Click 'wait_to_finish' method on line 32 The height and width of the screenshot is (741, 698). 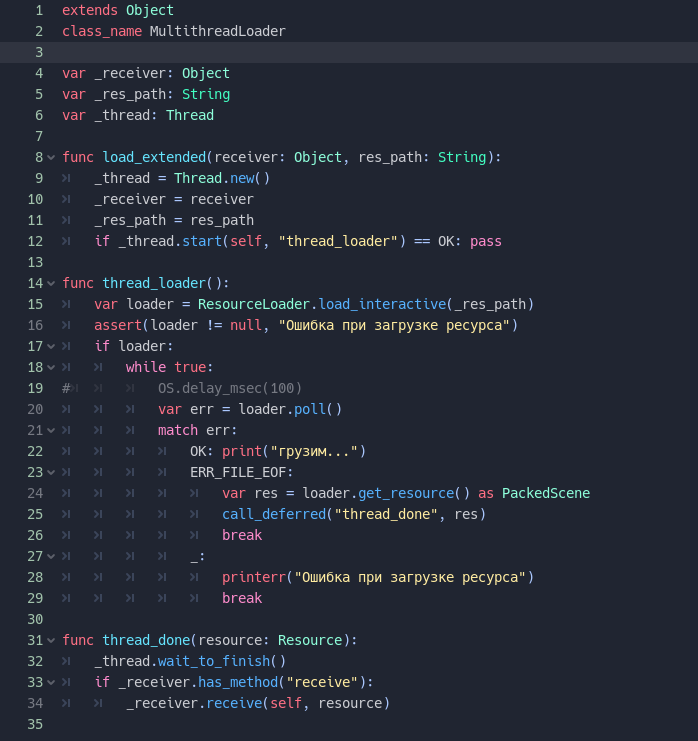(x=214, y=661)
